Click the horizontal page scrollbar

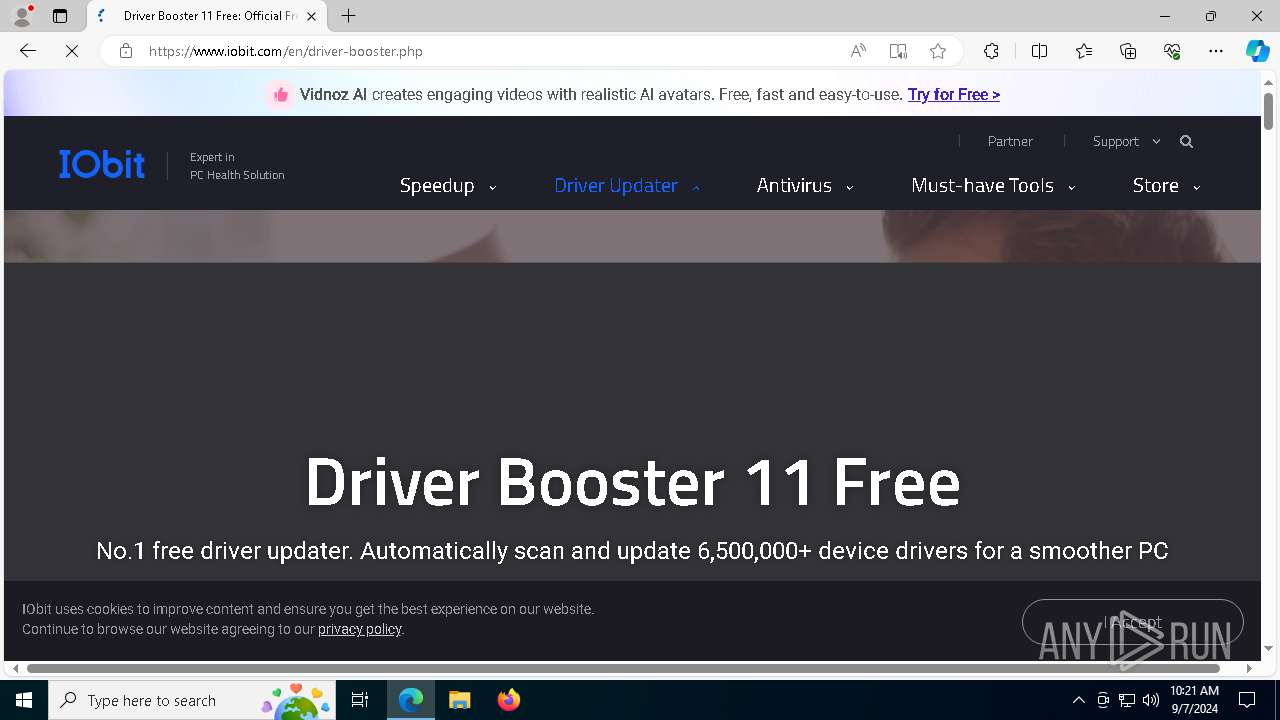pyautogui.click(x=623, y=668)
